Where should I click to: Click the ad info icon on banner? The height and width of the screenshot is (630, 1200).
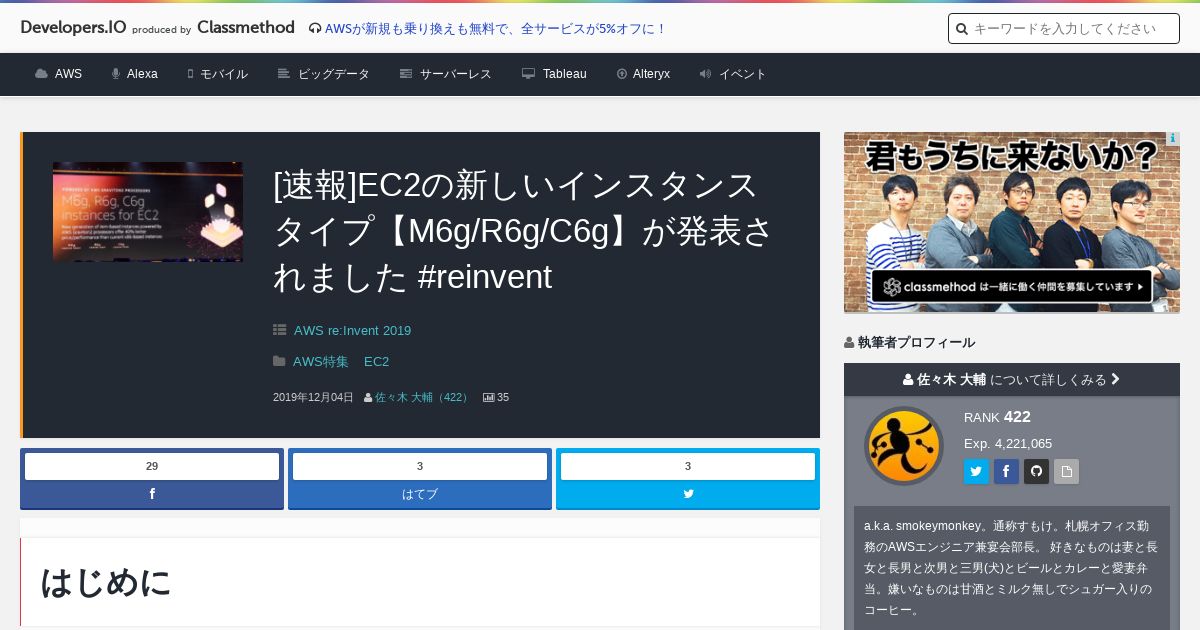tap(1173, 139)
